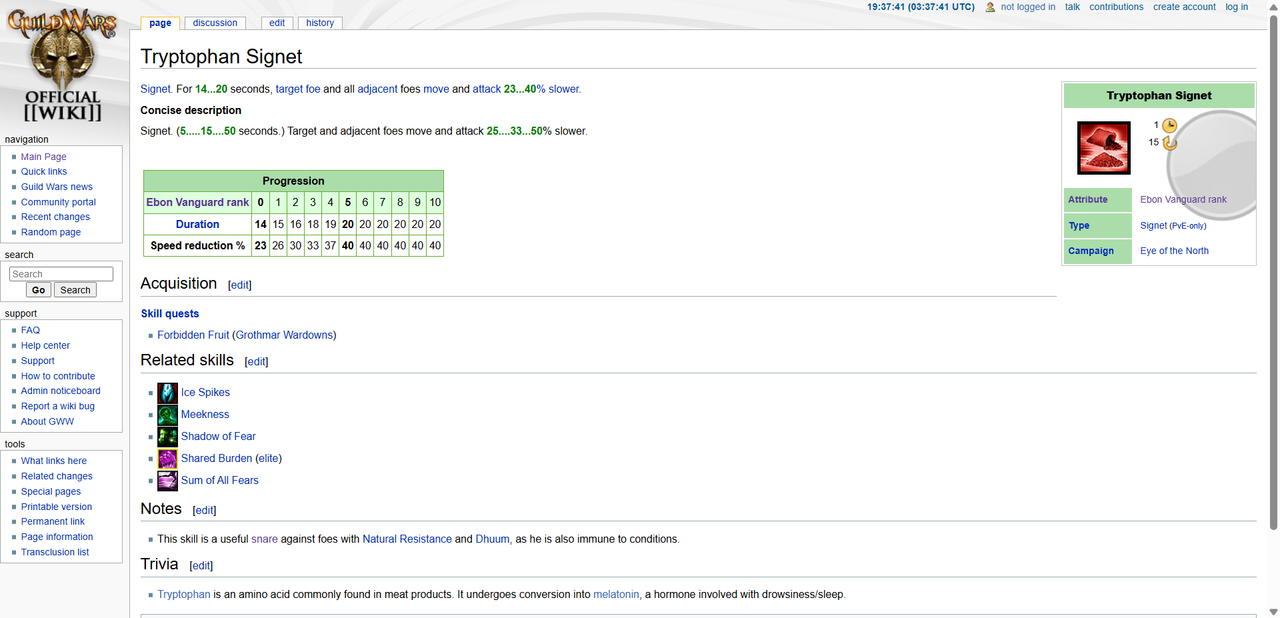Open Admin noticeboard
Image resolution: width=1280 pixels, height=618 pixels.
click(x=61, y=391)
